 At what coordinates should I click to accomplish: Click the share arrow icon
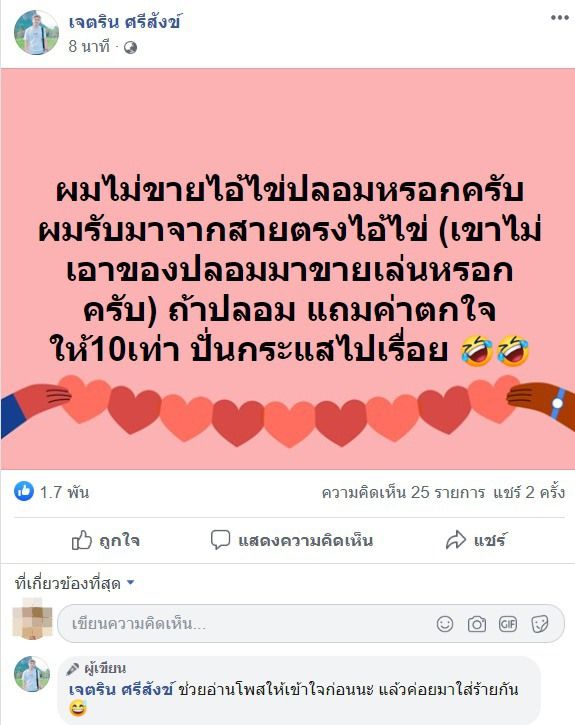coord(456,540)
